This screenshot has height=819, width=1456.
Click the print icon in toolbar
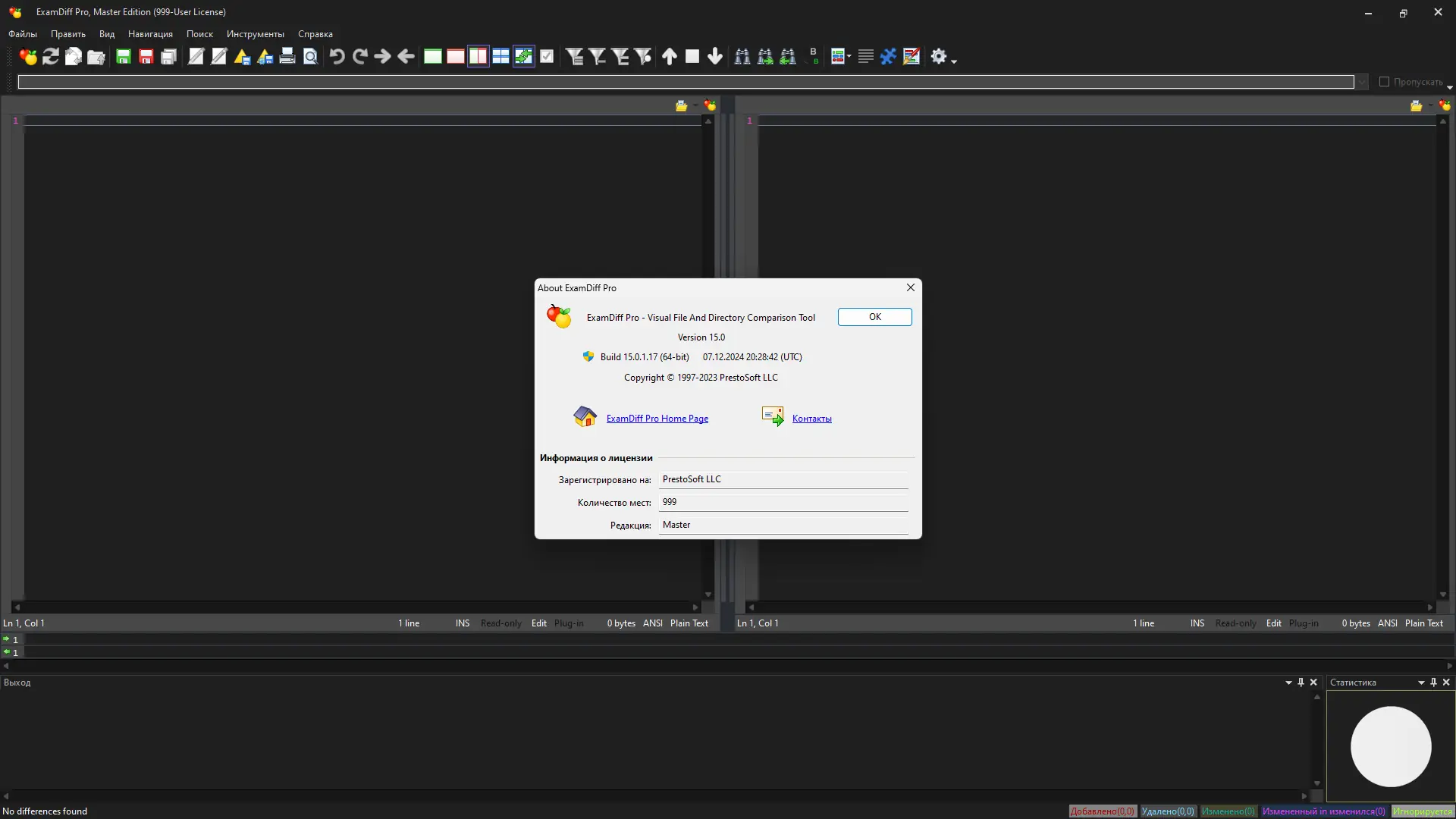[287, 57]
